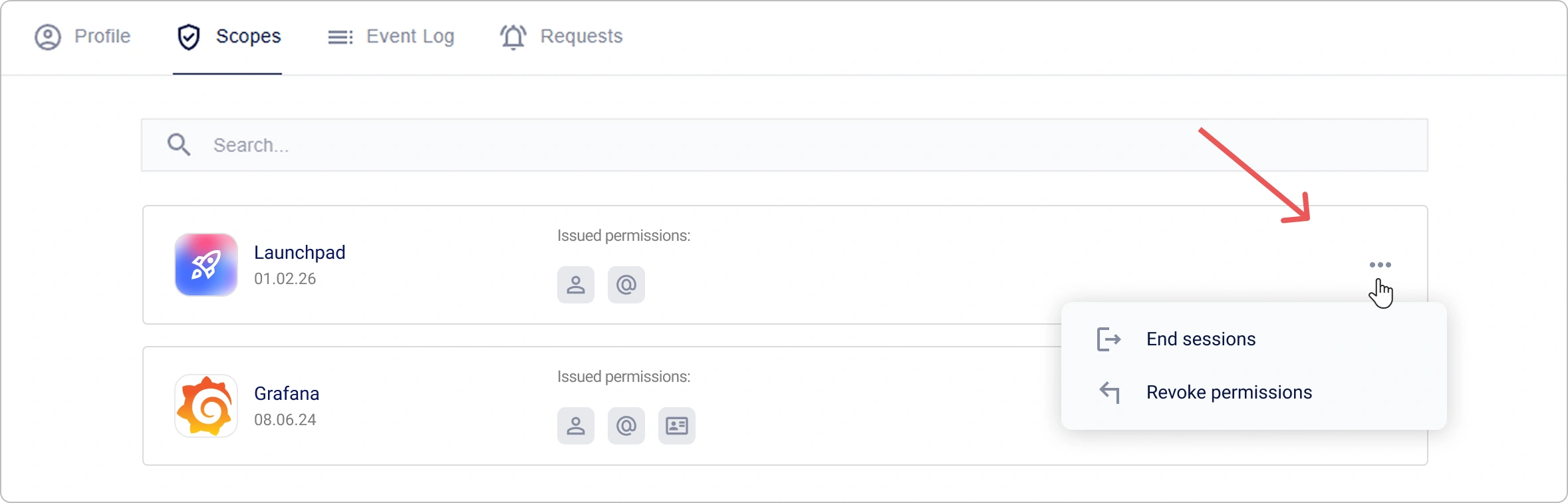
Task: Open the Event Log tab
Action: point(391,37)
